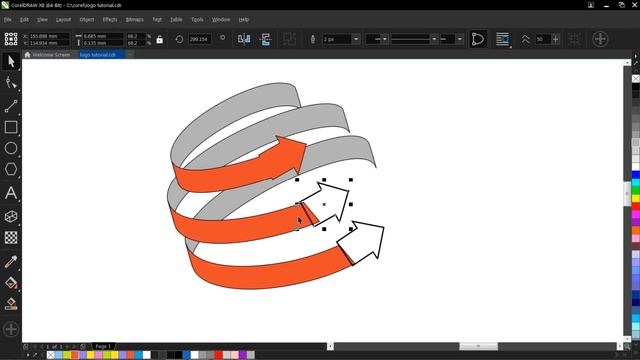
Task: Click the horizontal scrollbar thumb
Action: (478, 346)
